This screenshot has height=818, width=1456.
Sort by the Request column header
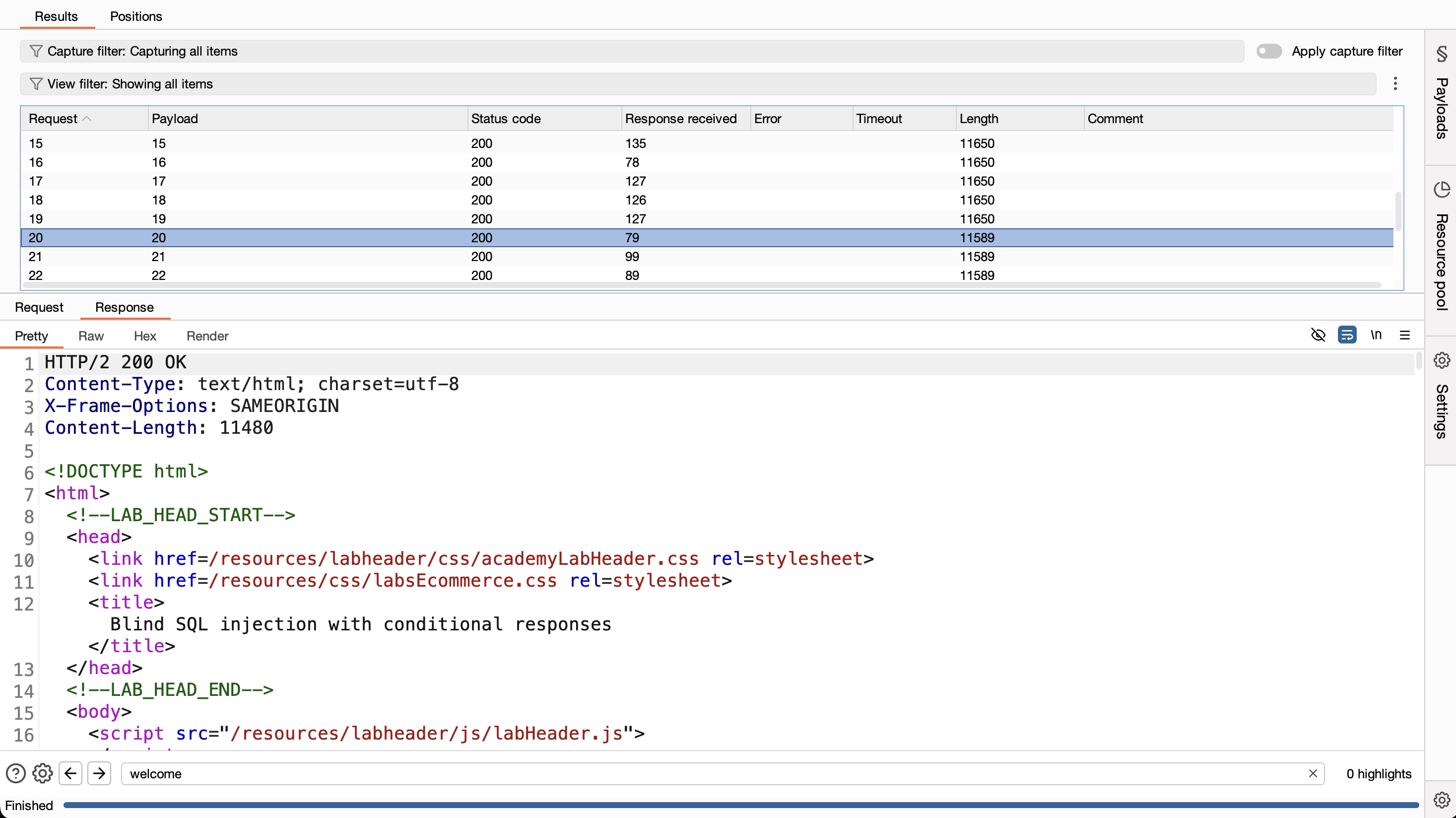coord(85,119)
